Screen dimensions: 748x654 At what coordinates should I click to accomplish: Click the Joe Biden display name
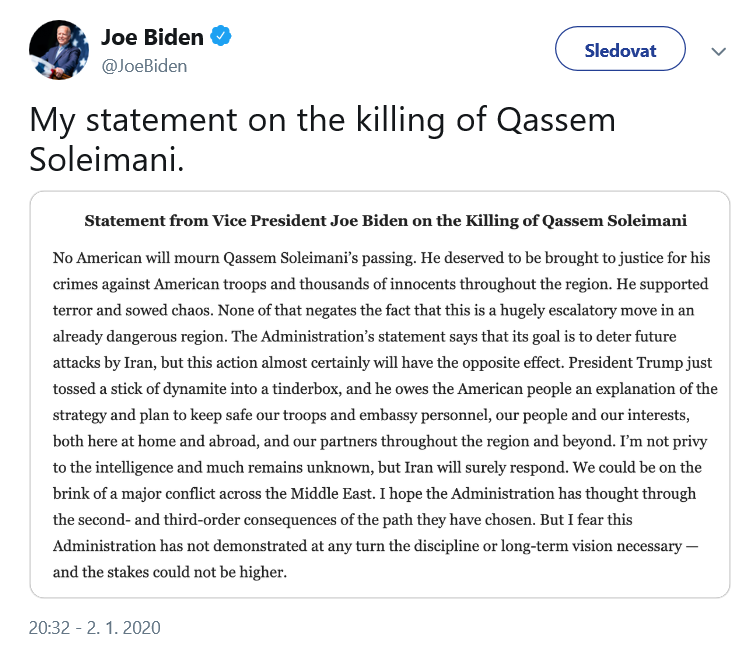click(x=152, y=38)
